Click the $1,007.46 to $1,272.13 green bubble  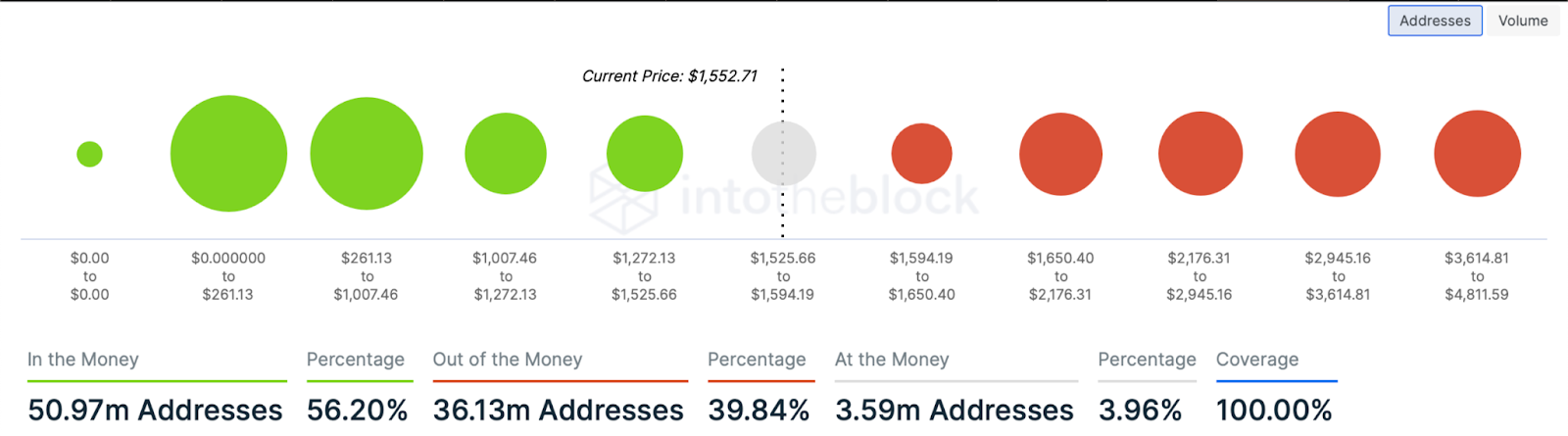[506, 153]
